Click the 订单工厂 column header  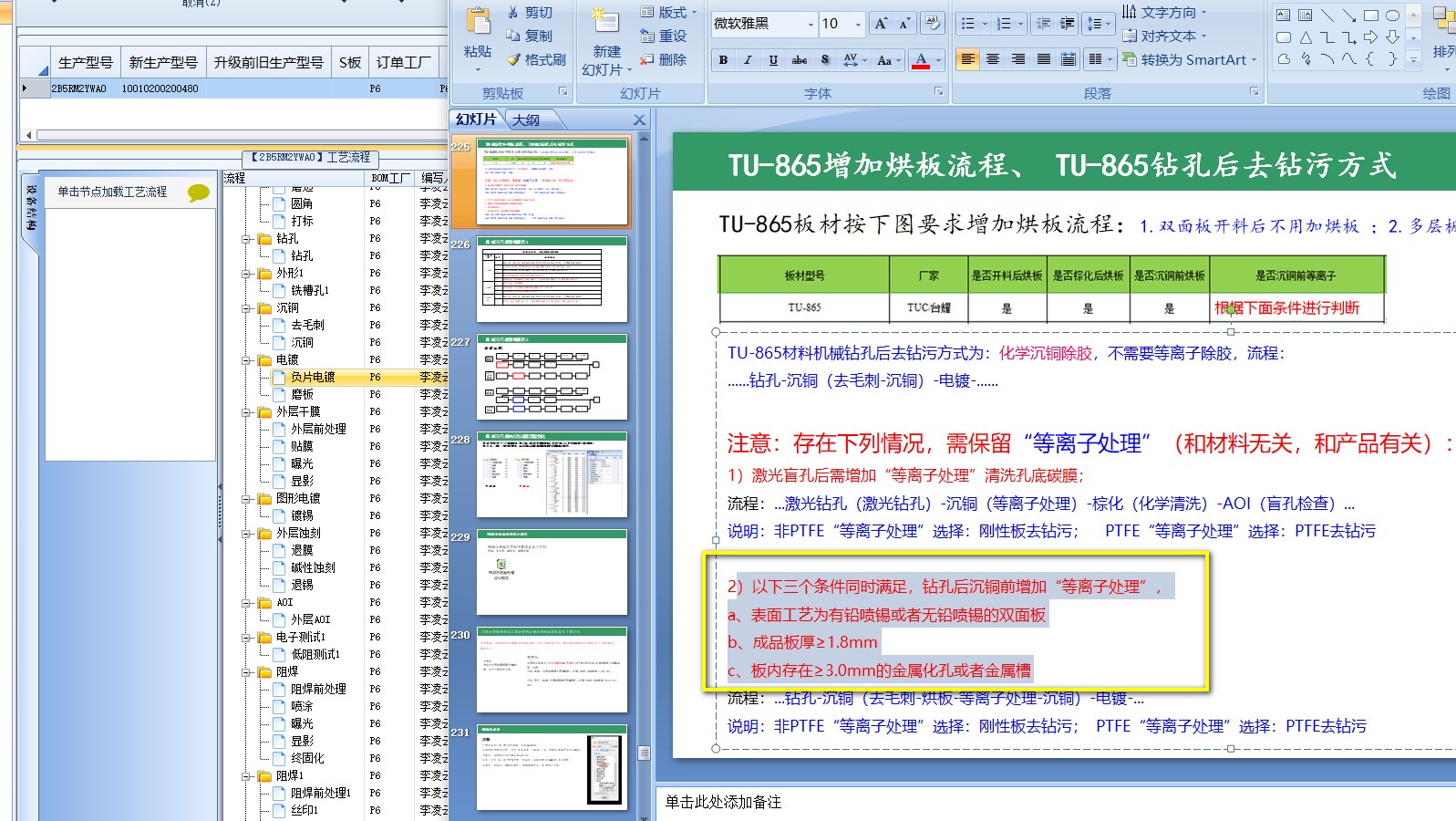404,62
